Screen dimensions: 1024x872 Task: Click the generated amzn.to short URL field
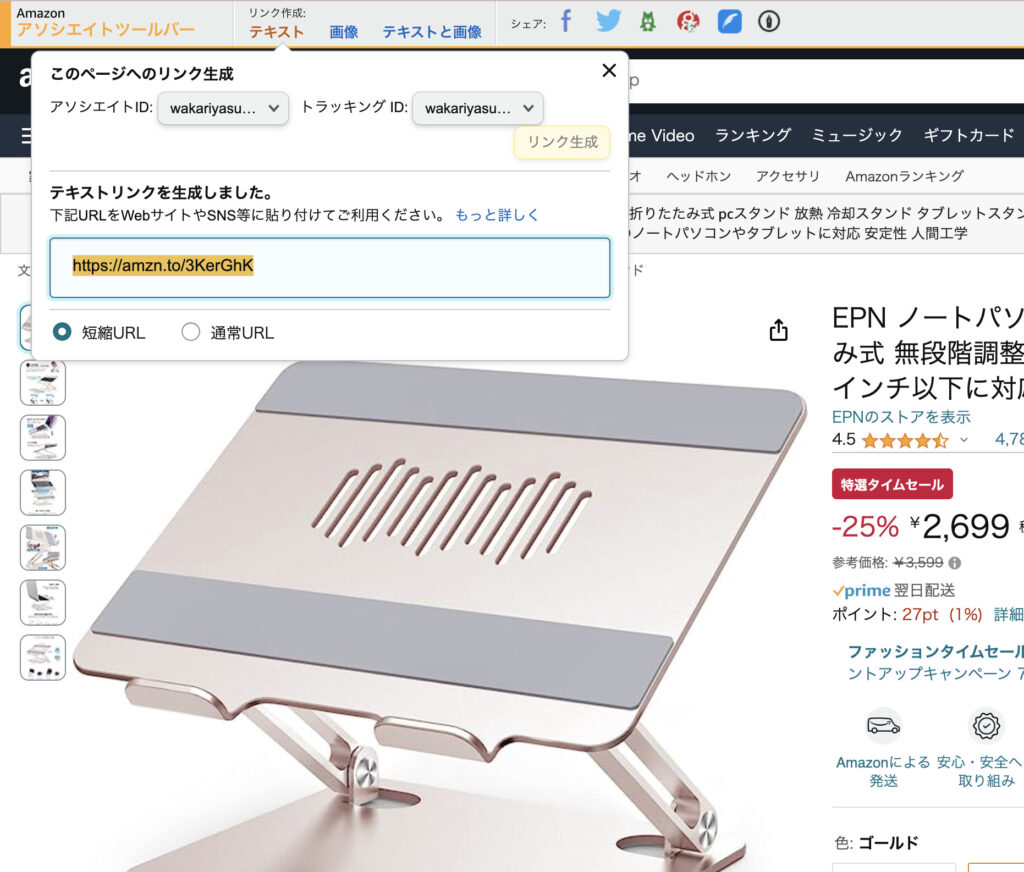coord(330,268)
